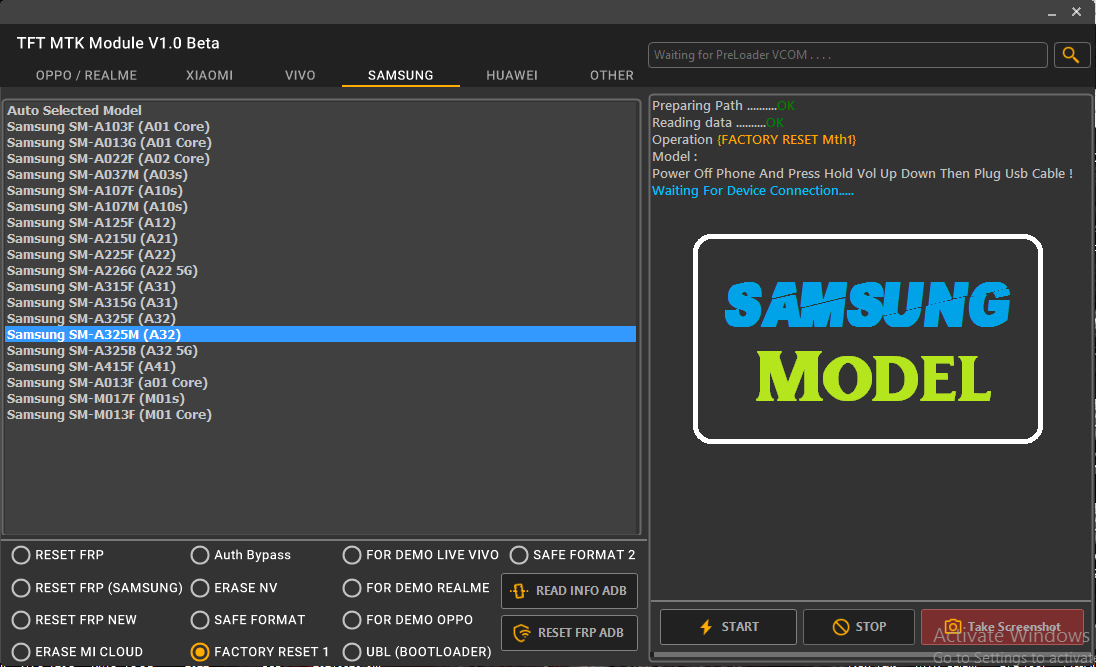The image size is (1096, 667).
Task: Select Samsung SM-M013F (M01 Core)
Action: pos(320,415)
